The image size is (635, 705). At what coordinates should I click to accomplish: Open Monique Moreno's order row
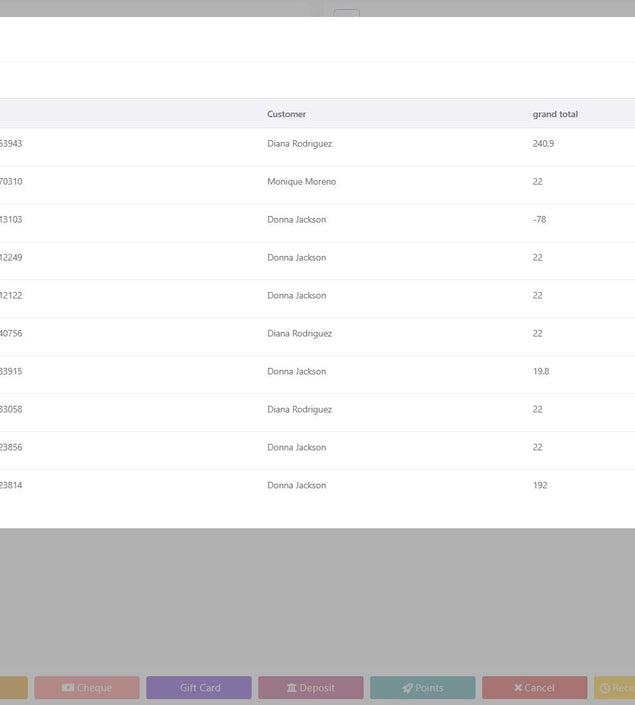tap(301, 182)
